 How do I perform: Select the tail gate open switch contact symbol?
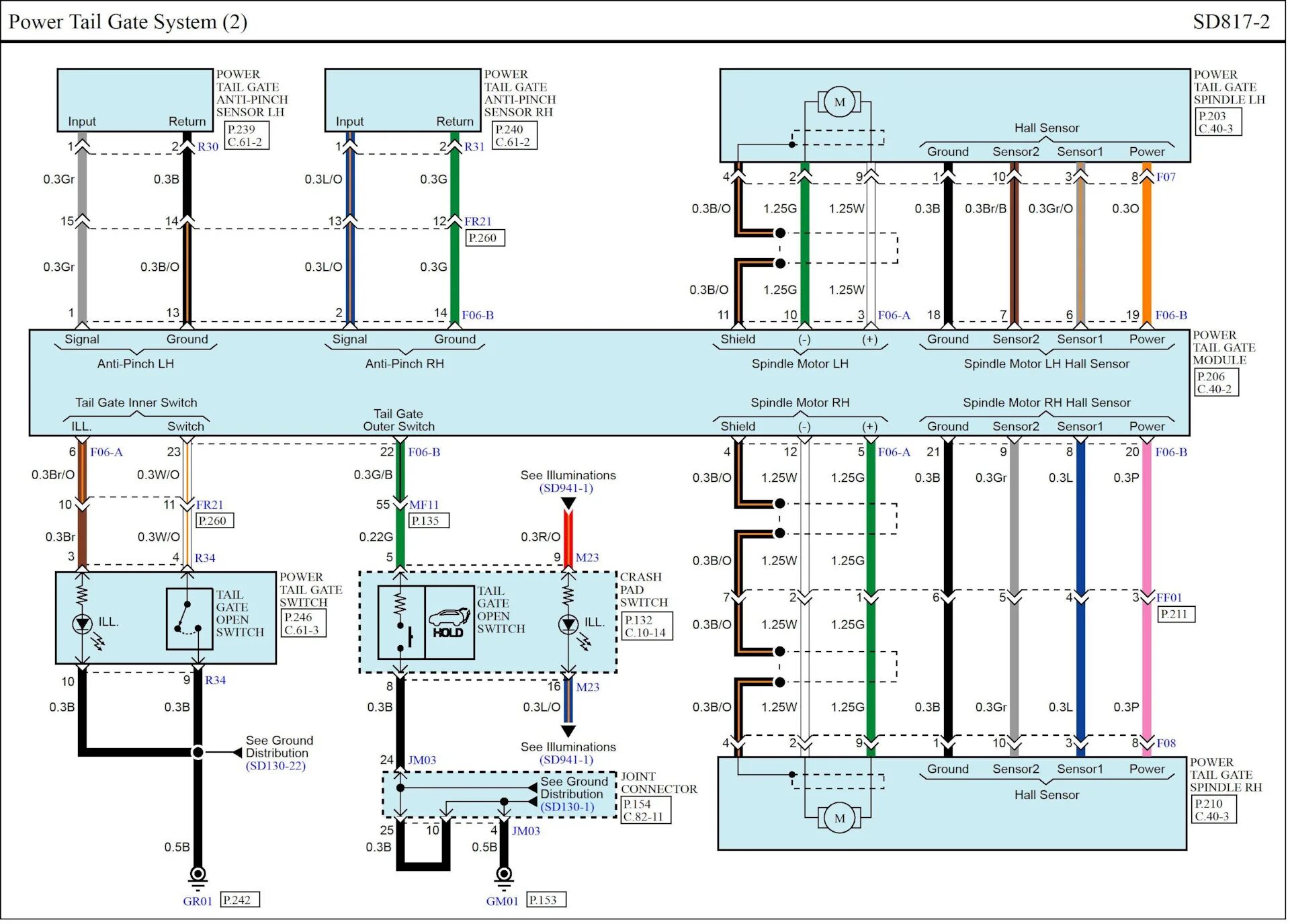point(189,619)
